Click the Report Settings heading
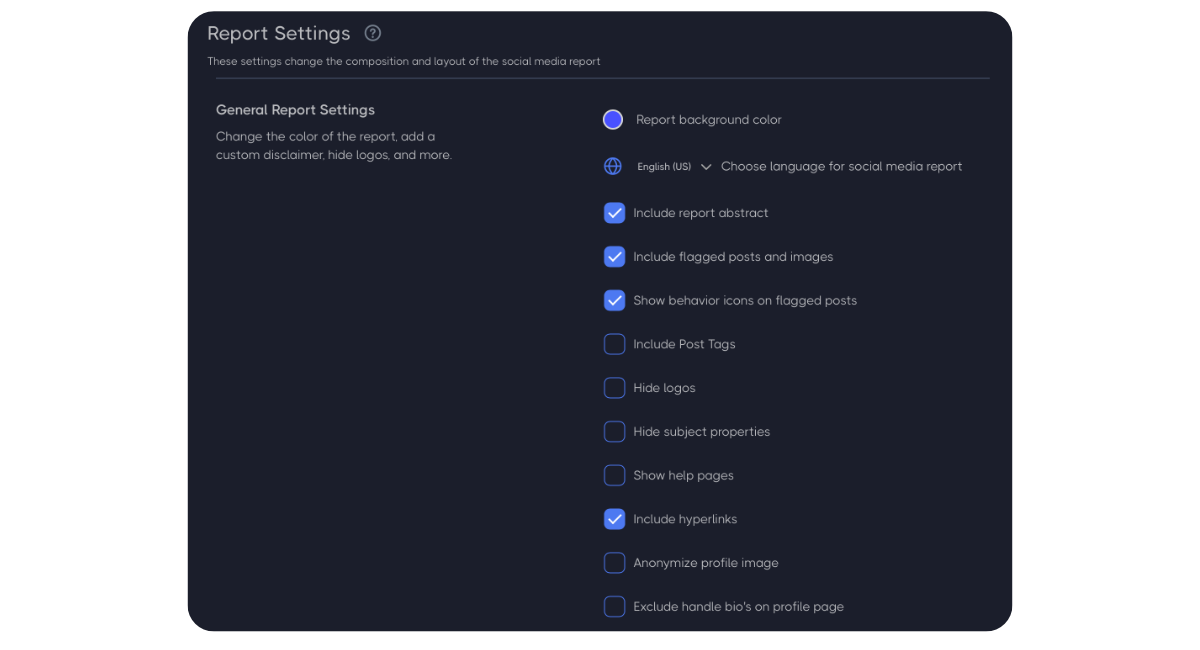 [x=279, y=34]
